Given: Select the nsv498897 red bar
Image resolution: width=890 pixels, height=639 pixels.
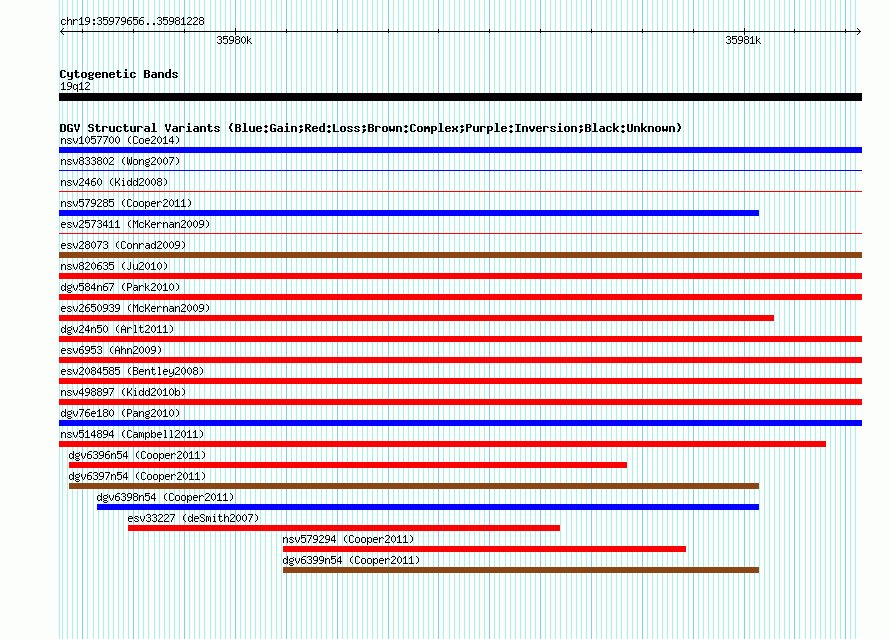Looking at the screenshot, I should coord(460,402).
